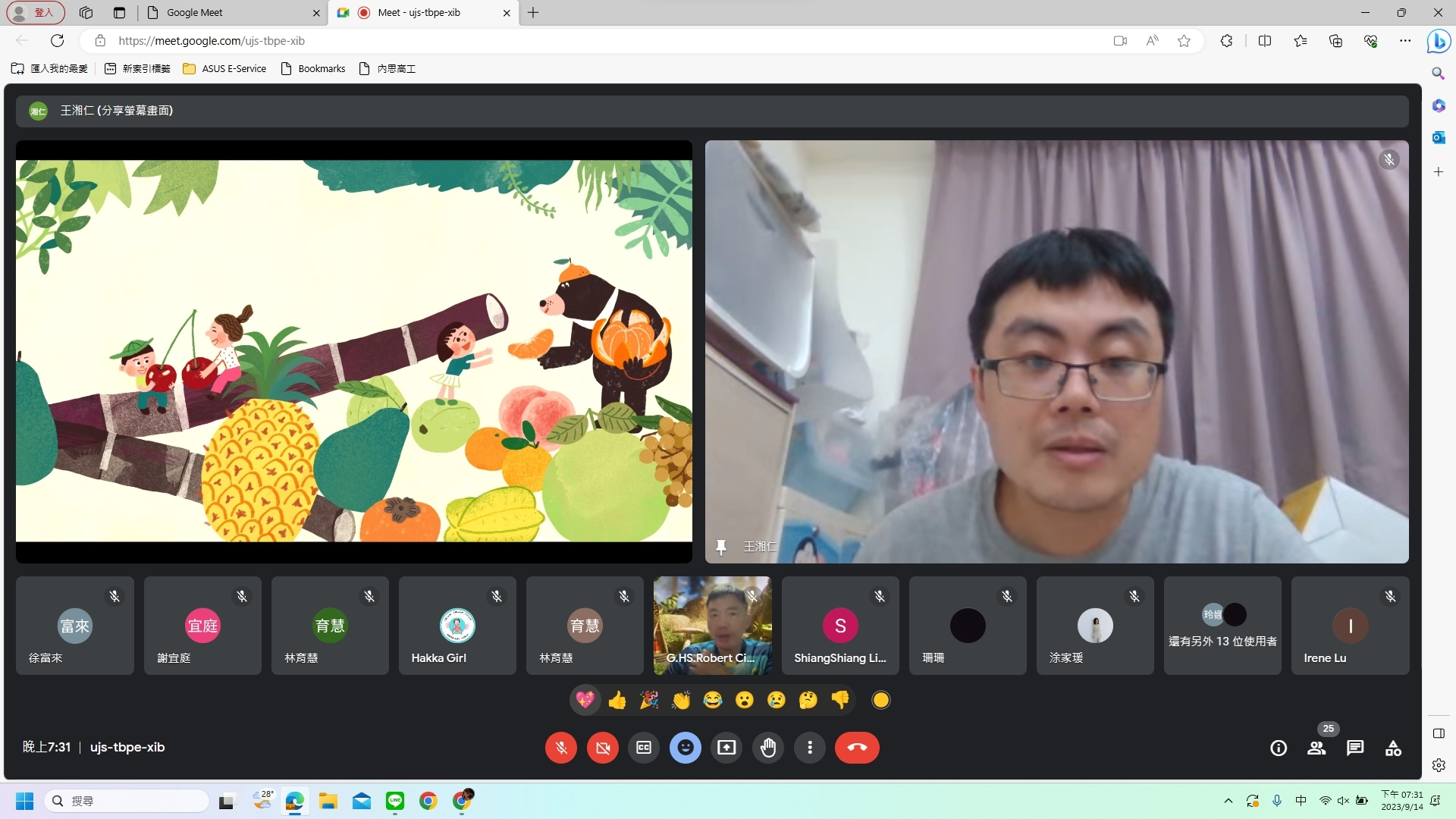Viewport: 1456px width, 819px height.
Task: Expand the 13 other users tile
Action: (1222, 626)
